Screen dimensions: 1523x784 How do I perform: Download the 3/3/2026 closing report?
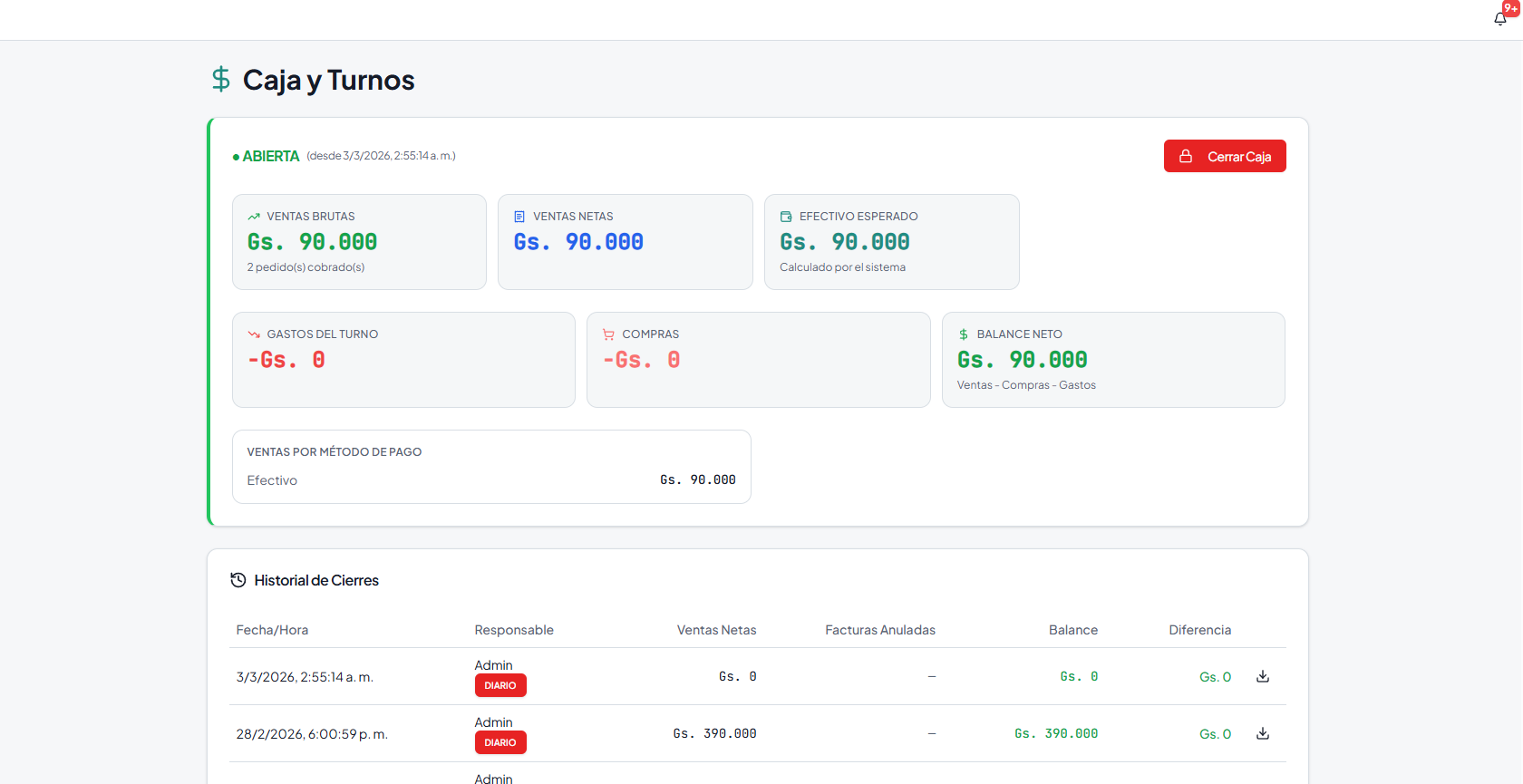coord(1263,676)
